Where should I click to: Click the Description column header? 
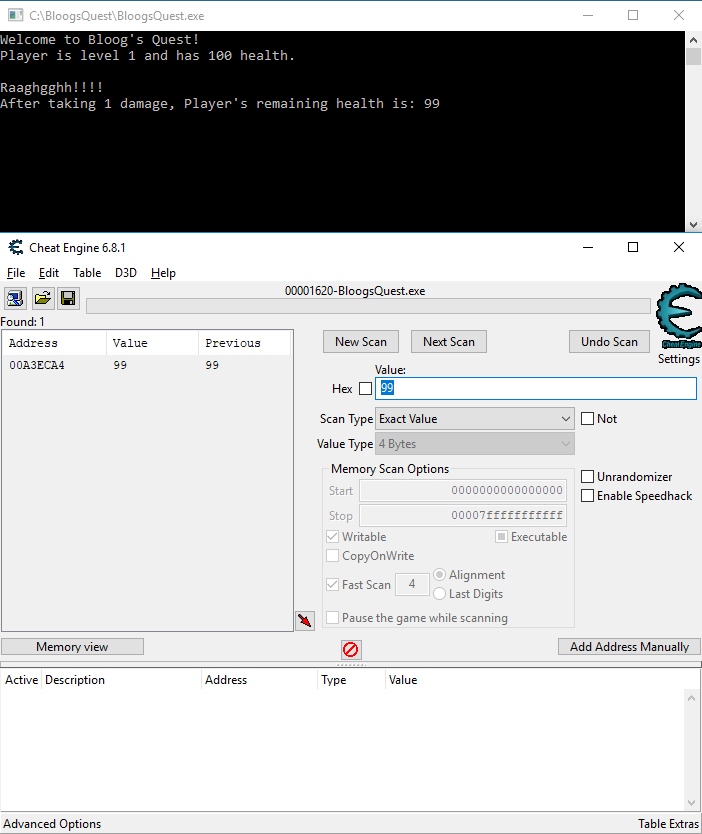tap(121, 680)
